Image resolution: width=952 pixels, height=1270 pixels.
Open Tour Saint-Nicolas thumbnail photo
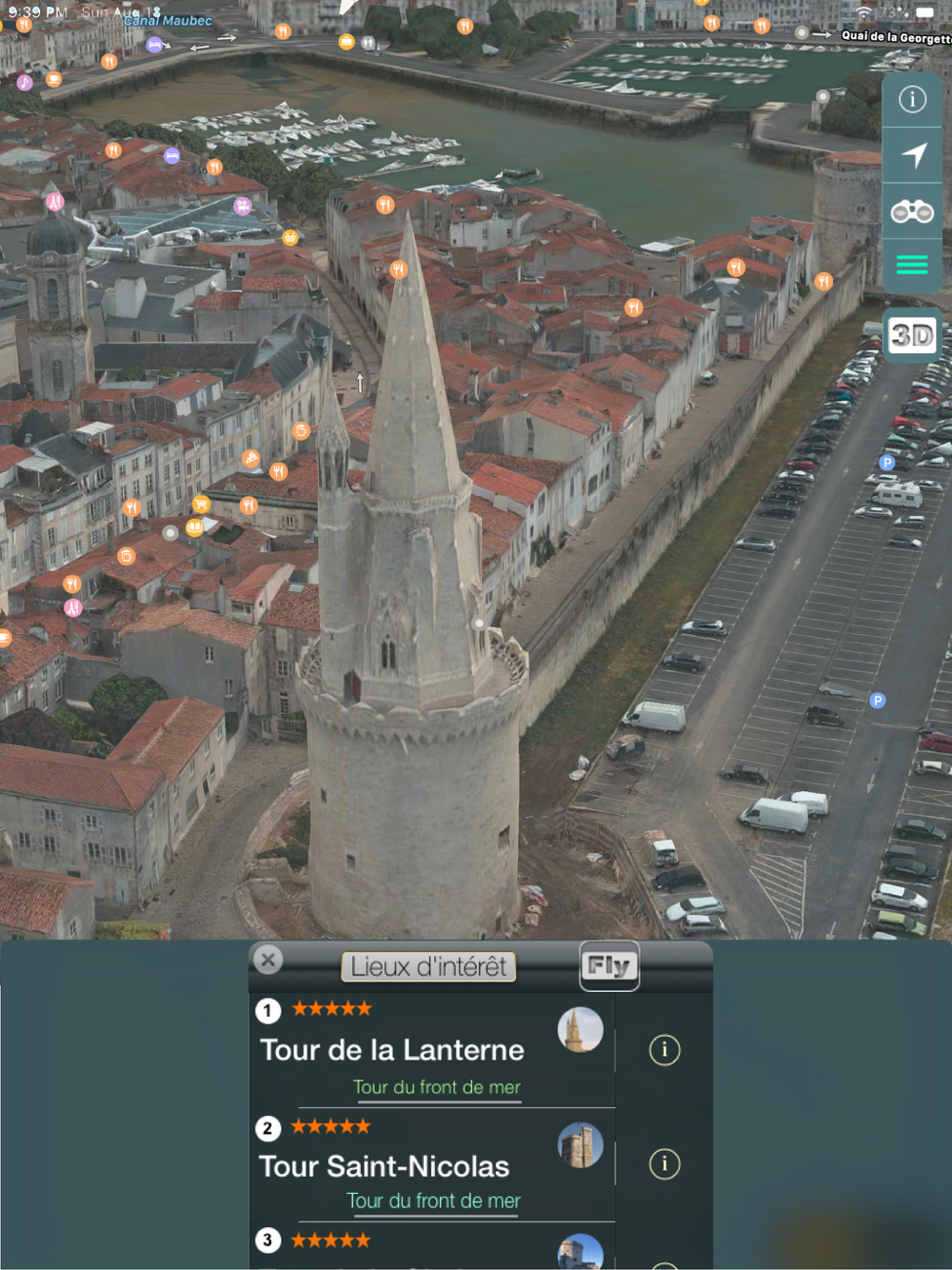[580, 1145]
